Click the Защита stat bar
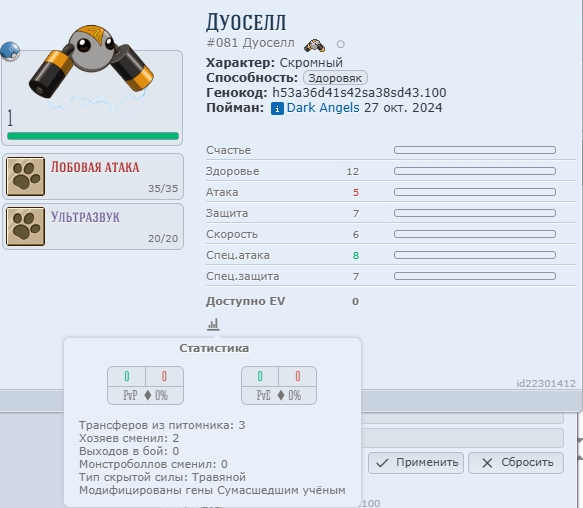The height and width of the screenshot is (508, 583). pyautogui.click(x=475, y=213)
